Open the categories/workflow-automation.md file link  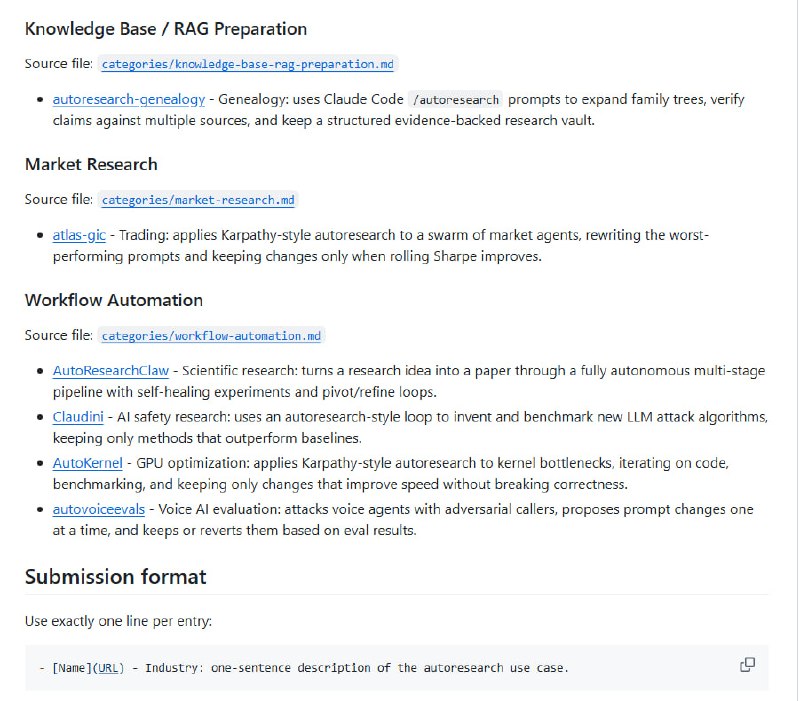point(212,336)
